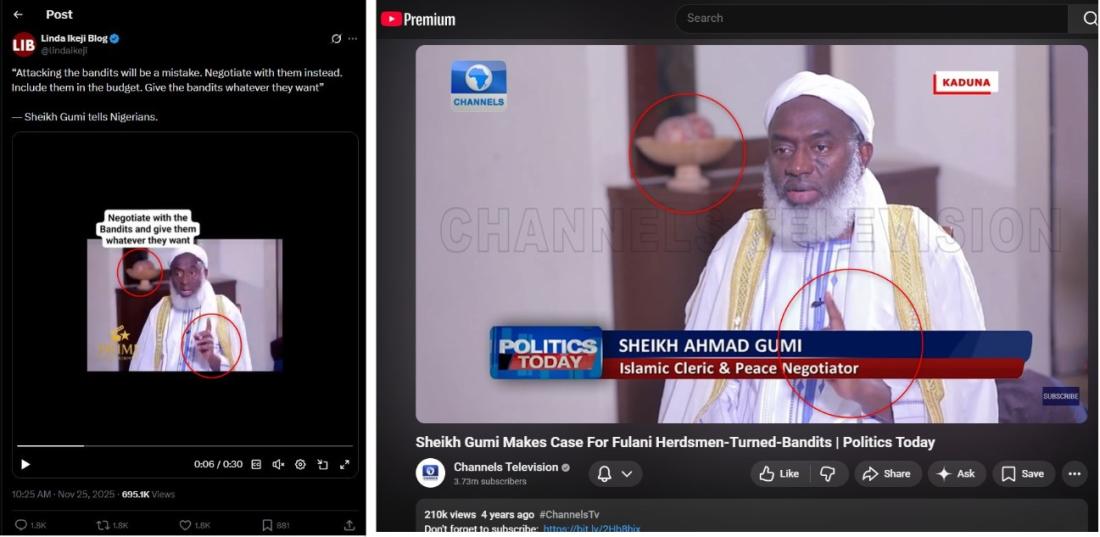This screenshot has width=1100, height=537.
Task: Open the Channels Television channel link
Action: click(x=505, y=467)
